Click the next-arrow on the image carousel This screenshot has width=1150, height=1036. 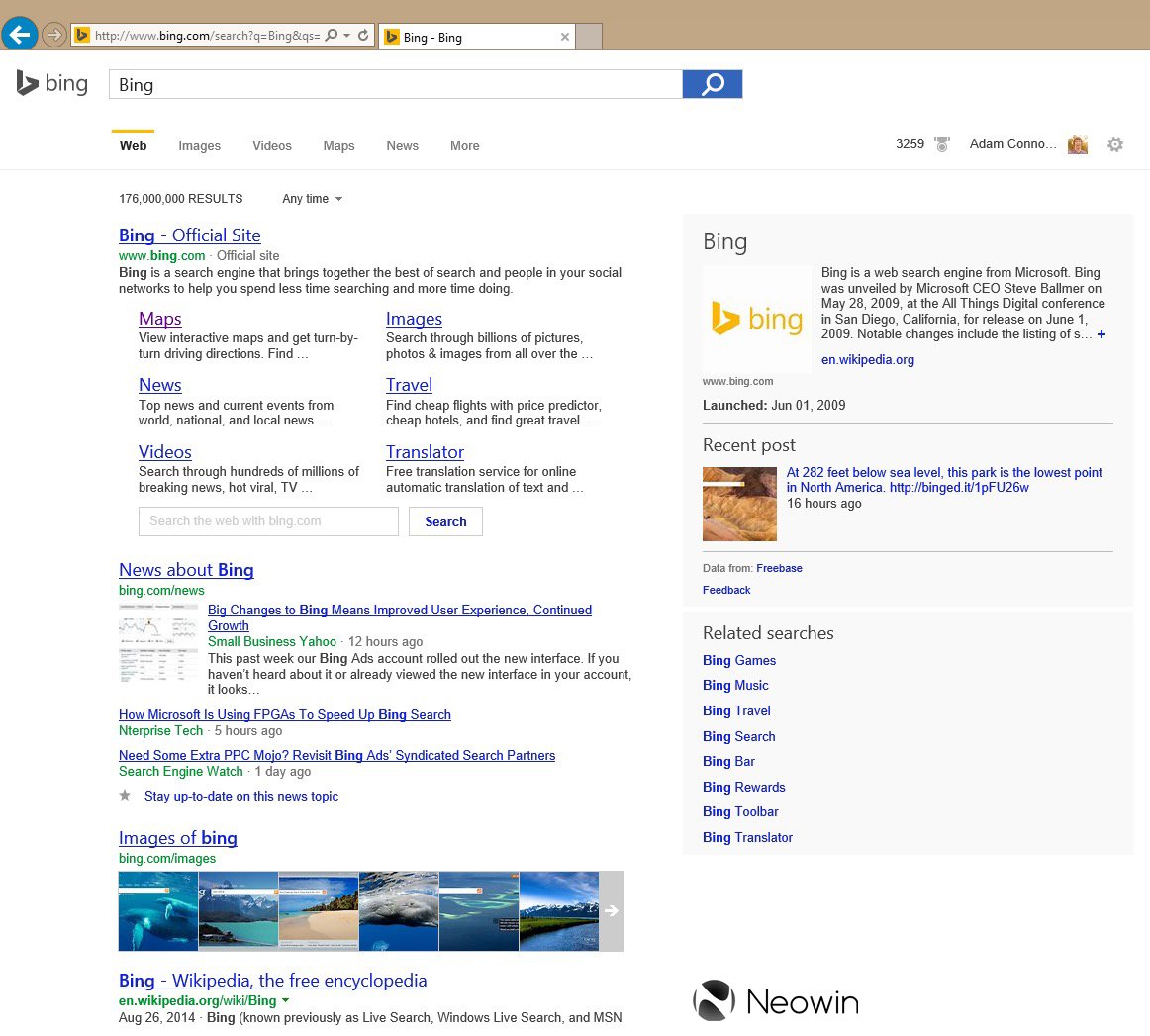click(614, 911)
